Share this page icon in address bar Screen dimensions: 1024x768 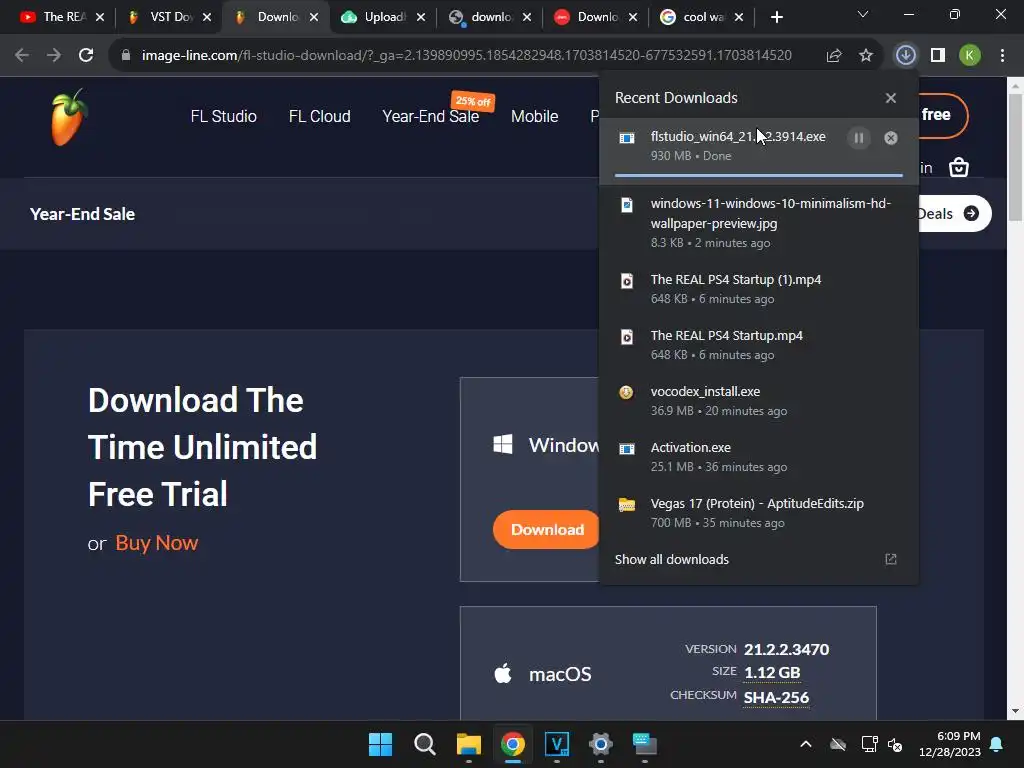(x=833, y=55)
